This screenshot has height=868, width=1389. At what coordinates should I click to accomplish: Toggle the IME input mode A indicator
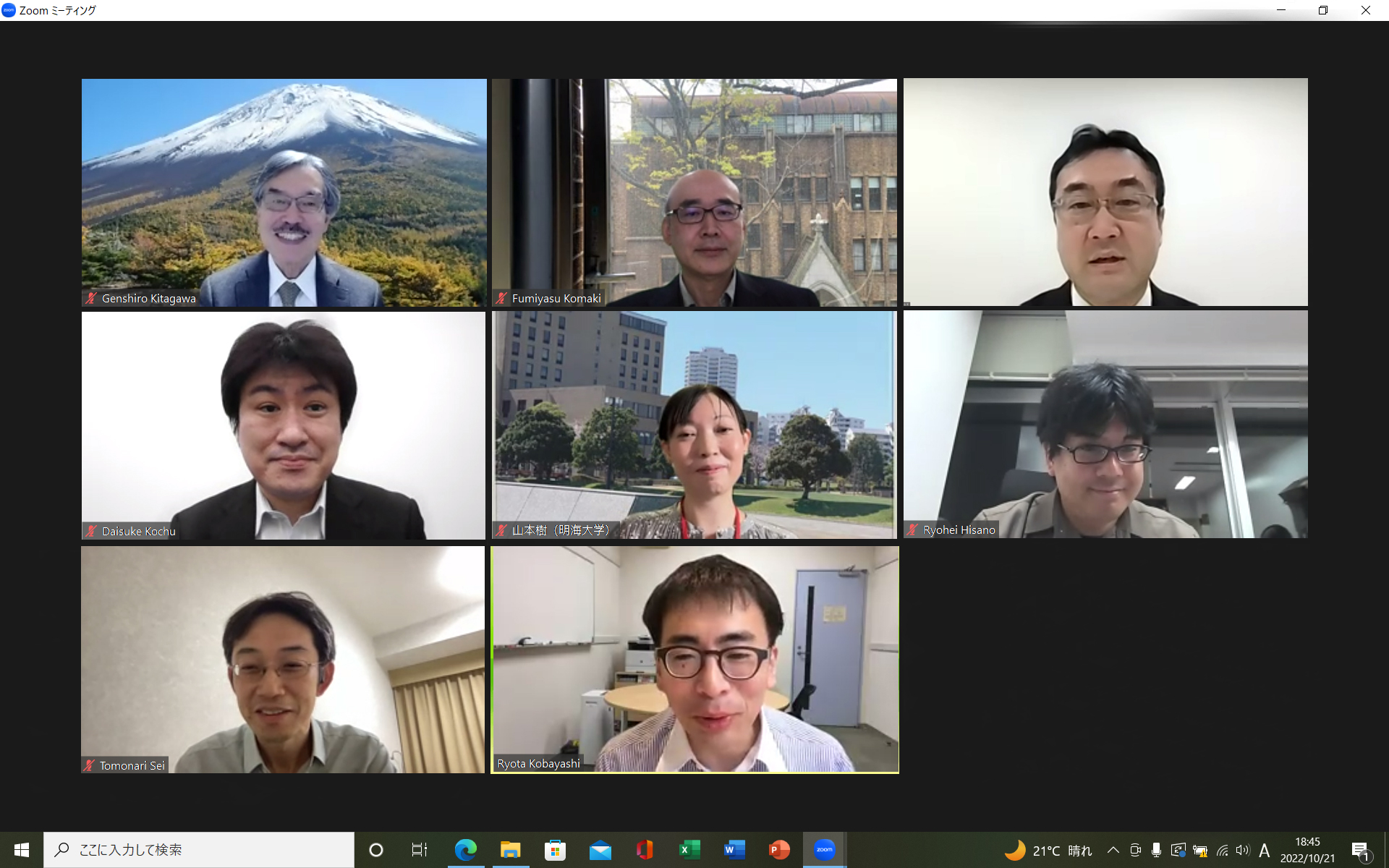pos(1265,851)
